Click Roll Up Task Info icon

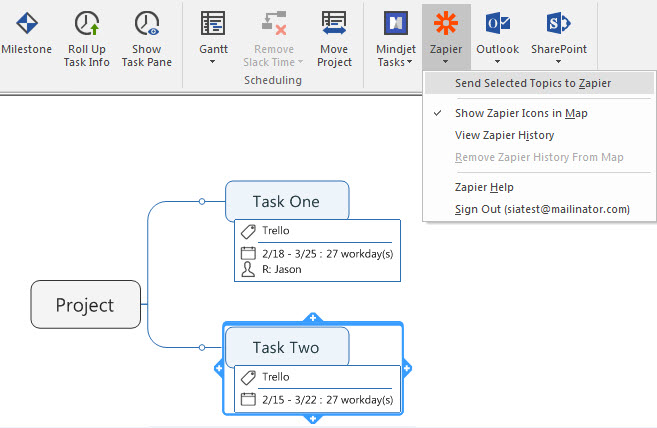(x=88, y=23)
